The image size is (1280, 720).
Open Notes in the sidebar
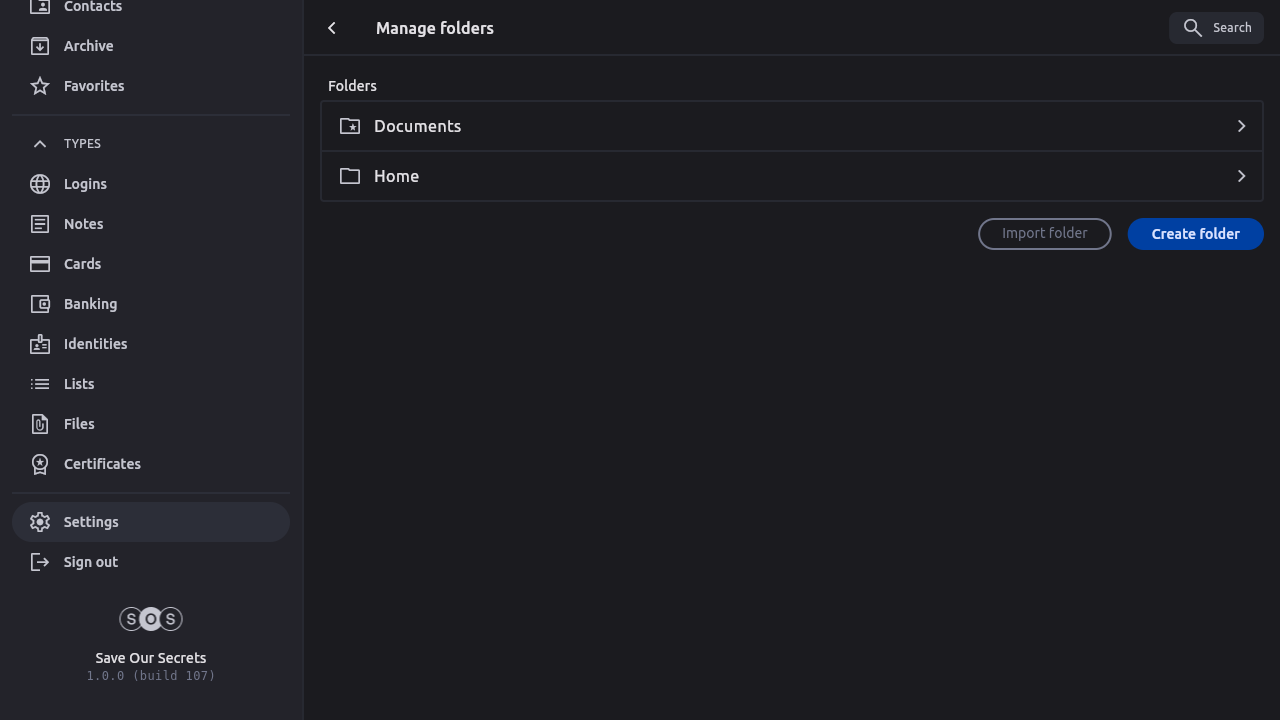pyautogui.click(x=84, y=224)
